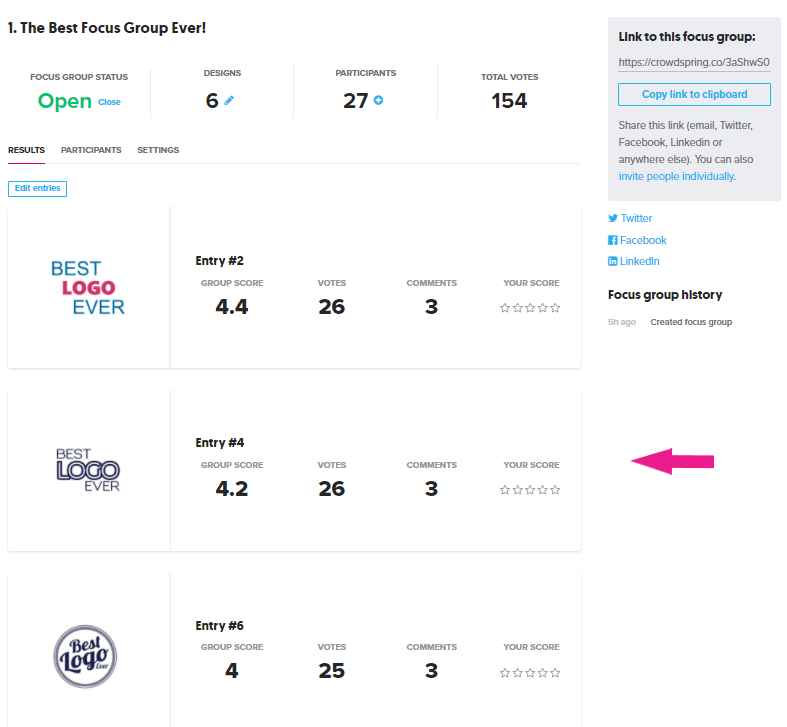Rate Entry #6 three stars
This screenshot has width=787, height=727.
[x=531, y=672]
